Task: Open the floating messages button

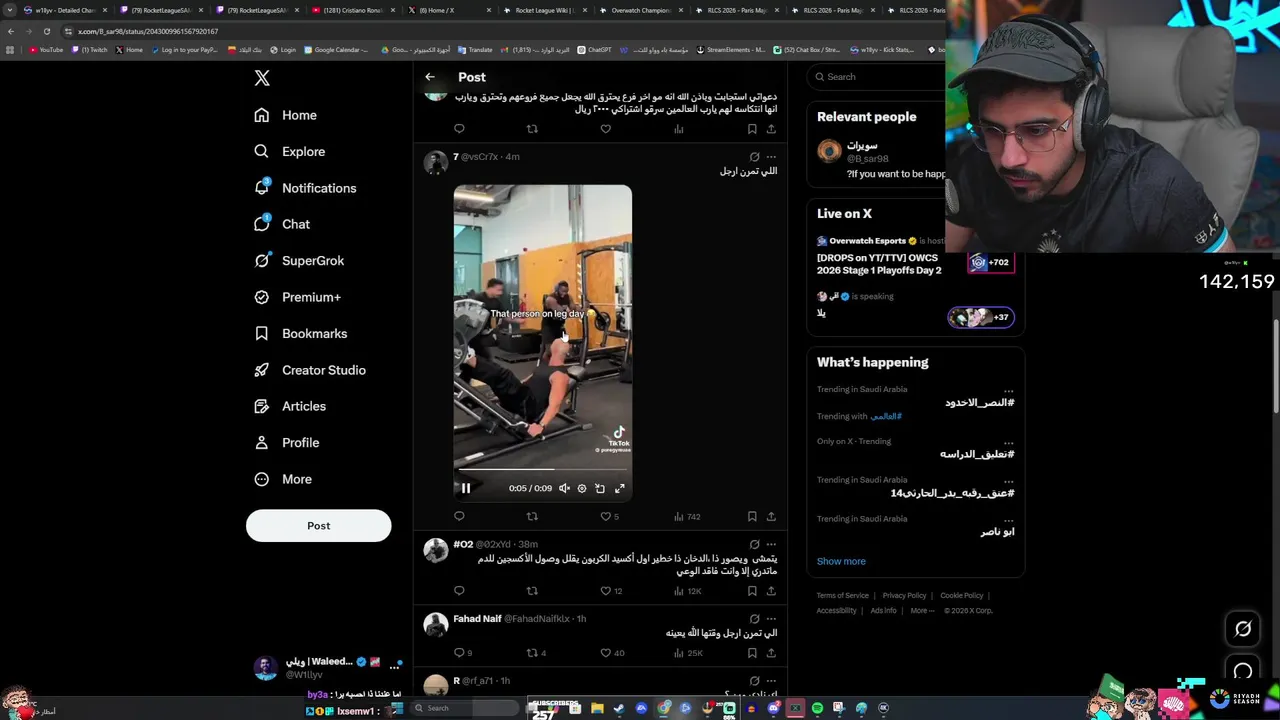Action: click(1243, 672)
